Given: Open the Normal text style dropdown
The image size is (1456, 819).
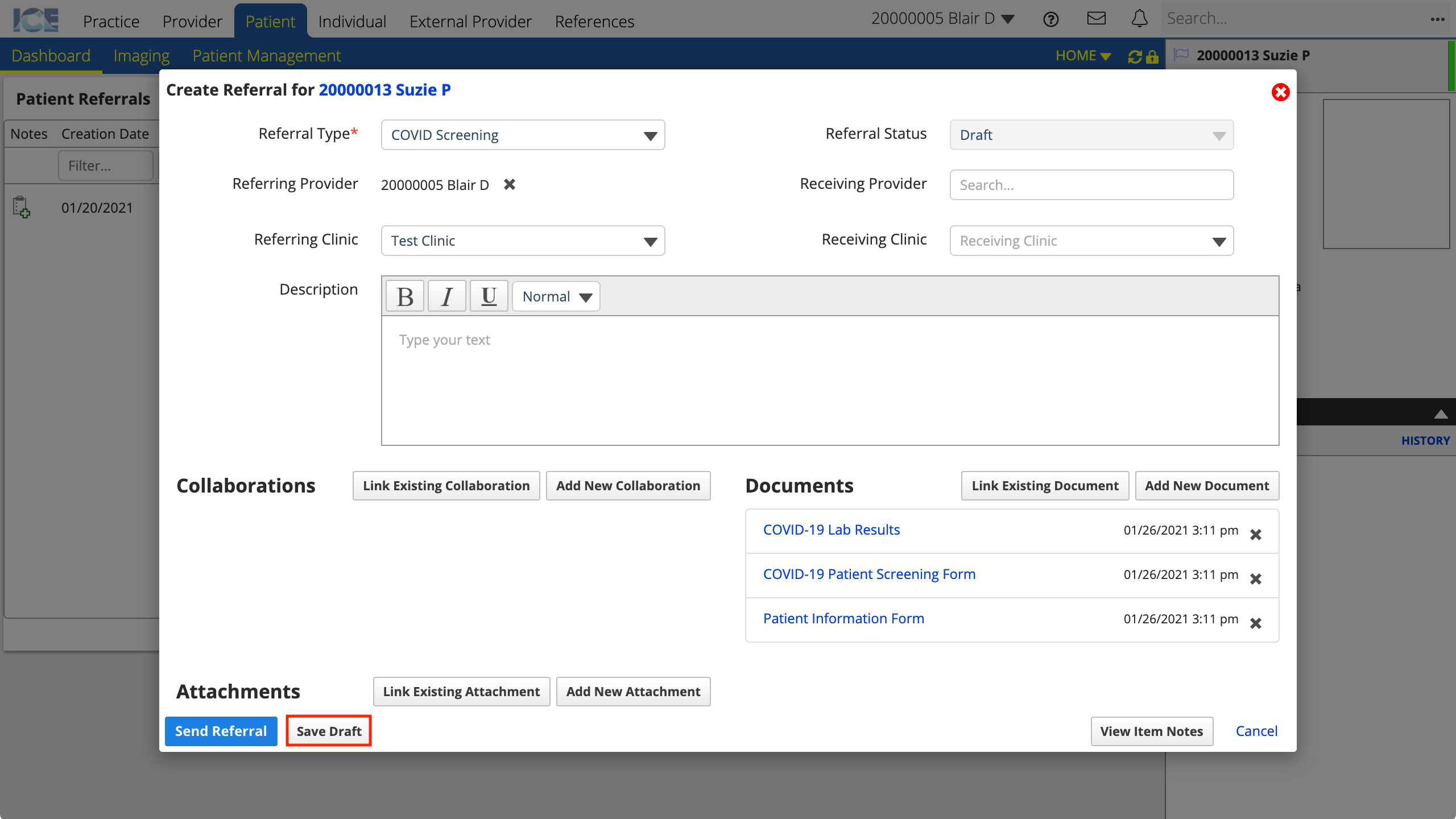Looking at the screenshot, I should [x=556, y=296].
